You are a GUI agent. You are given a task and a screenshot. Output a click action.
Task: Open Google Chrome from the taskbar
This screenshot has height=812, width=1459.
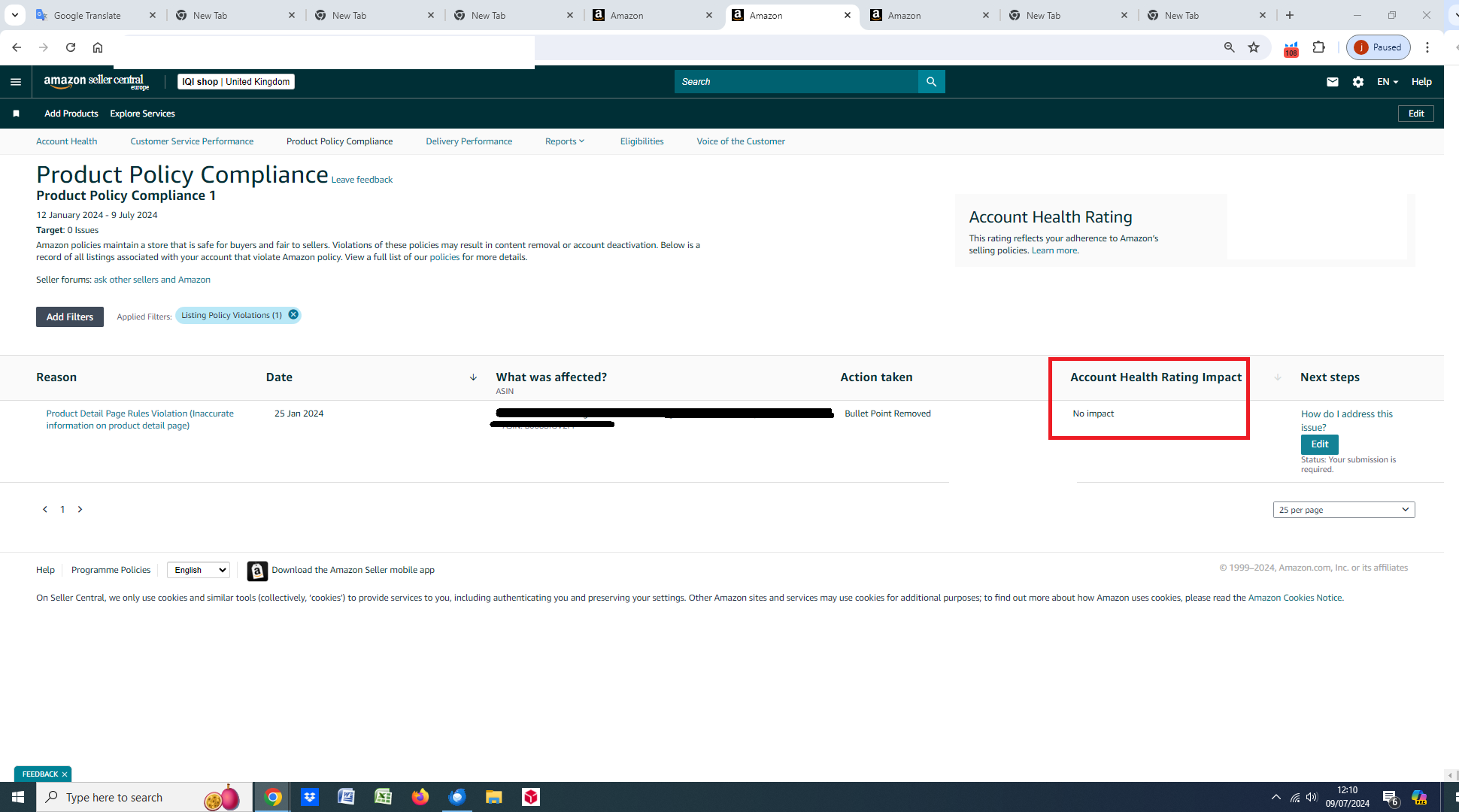[273, 797]
